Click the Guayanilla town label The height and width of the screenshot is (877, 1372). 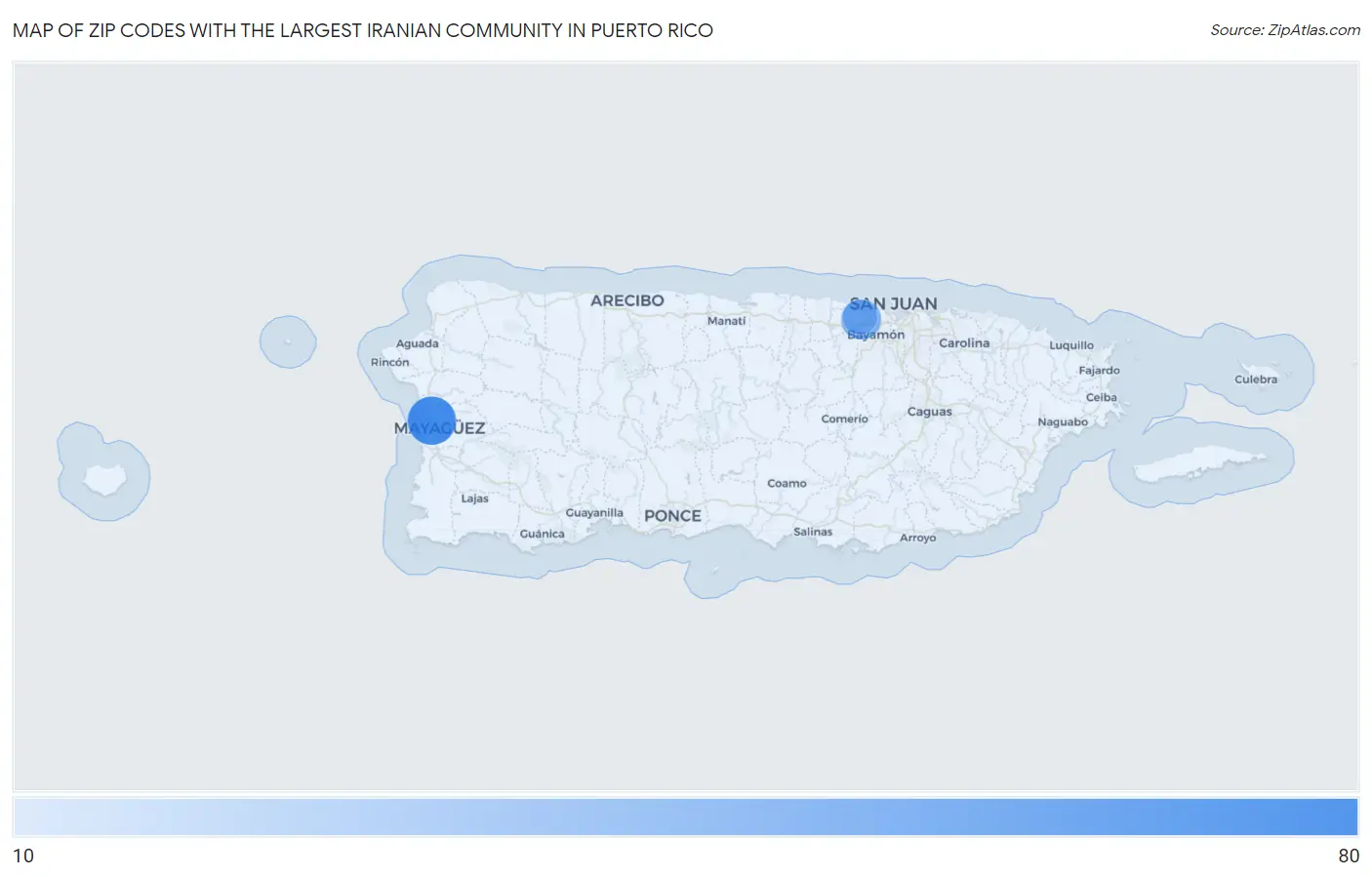pyautogui.click(x=594, y=513)
